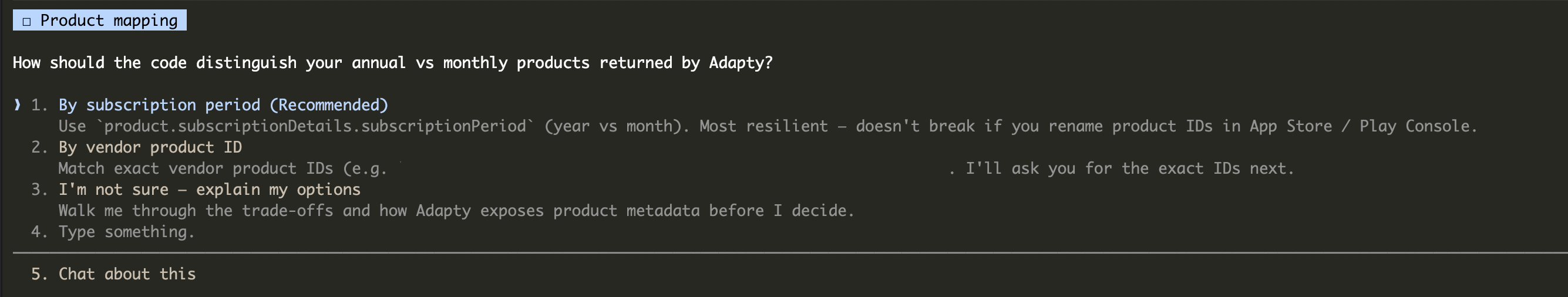Screen dimensions: 1568x297
Task: Click the Walk me through the trade-offs description
Action: click(456, 211)
